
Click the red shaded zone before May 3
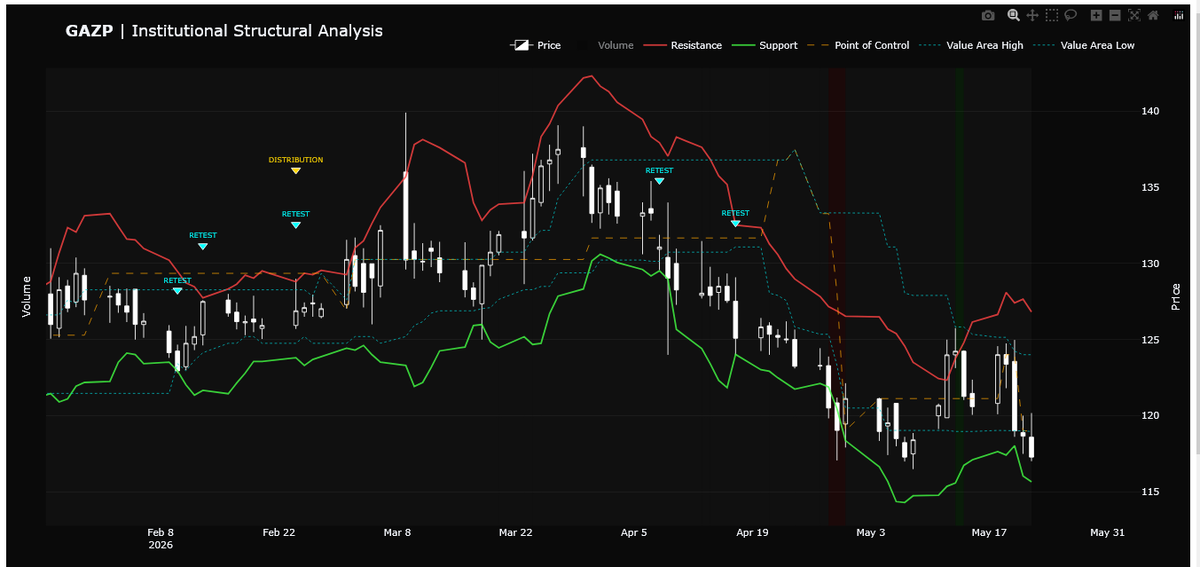tap(837, 297)
